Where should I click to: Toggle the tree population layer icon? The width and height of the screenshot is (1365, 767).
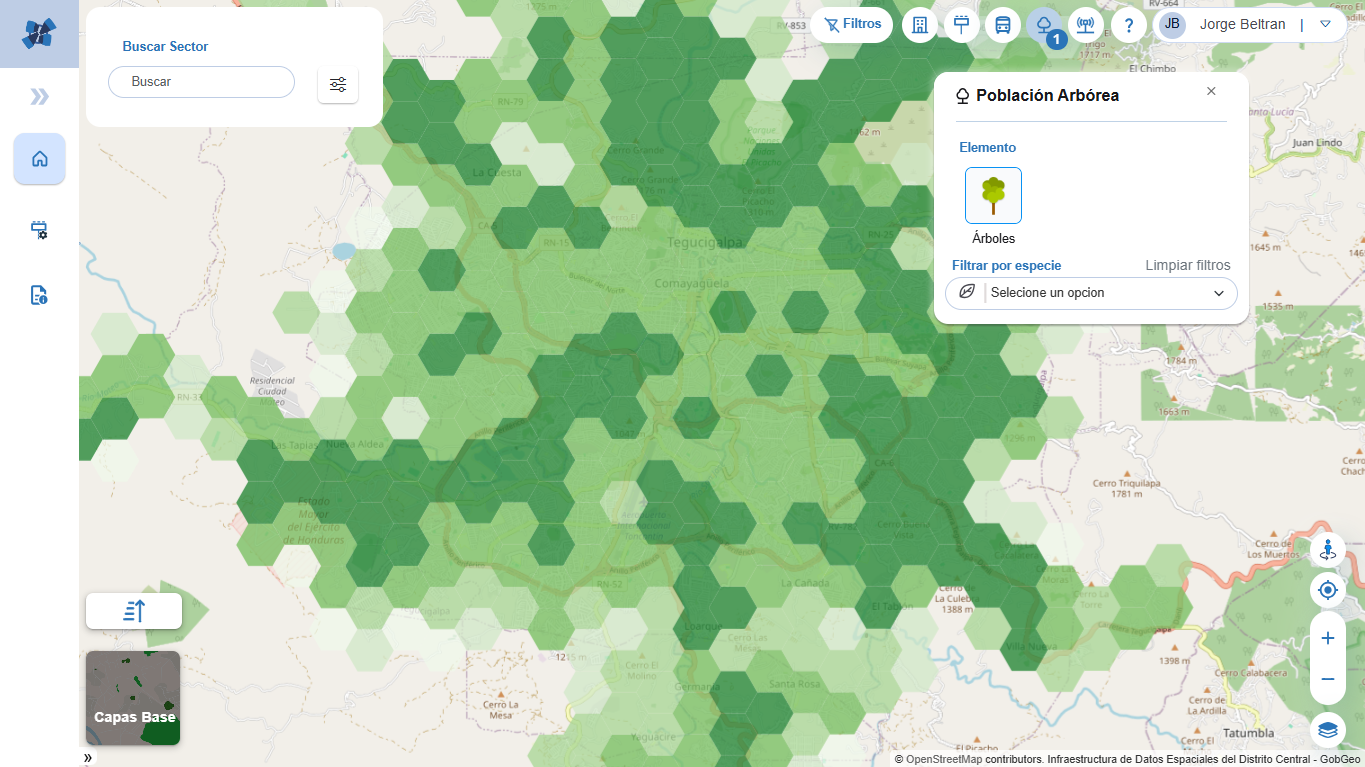pos(1044,25)
